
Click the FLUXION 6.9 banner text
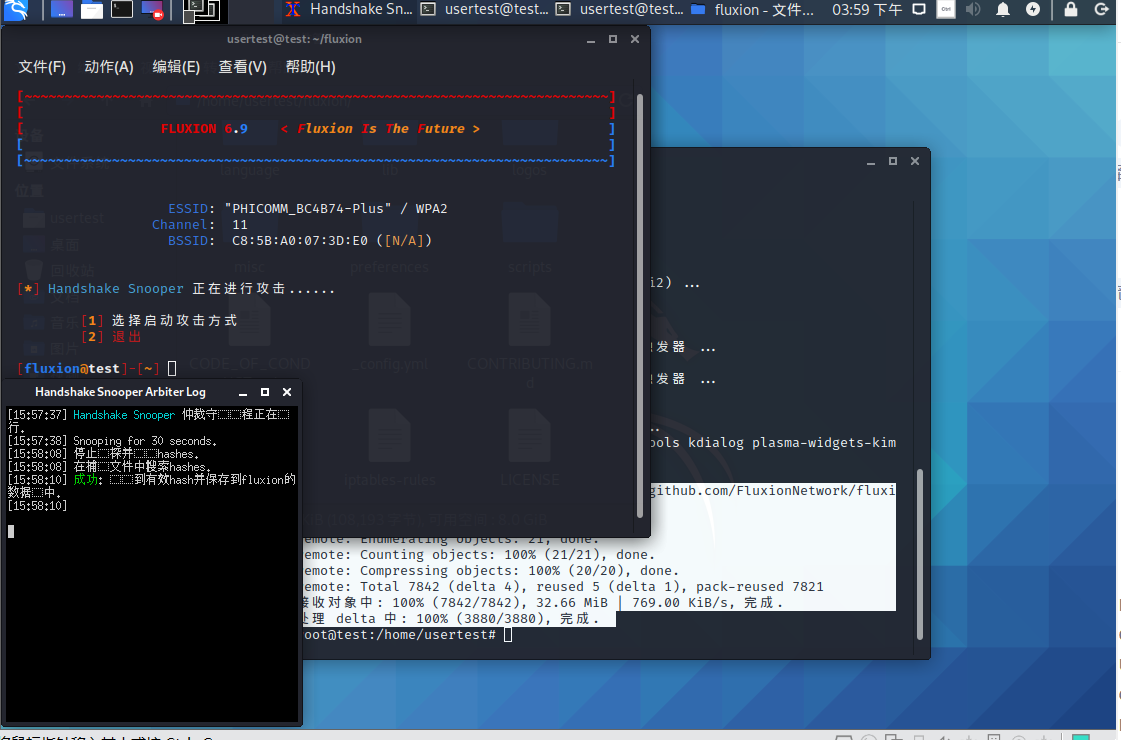[x=204, y=129]
